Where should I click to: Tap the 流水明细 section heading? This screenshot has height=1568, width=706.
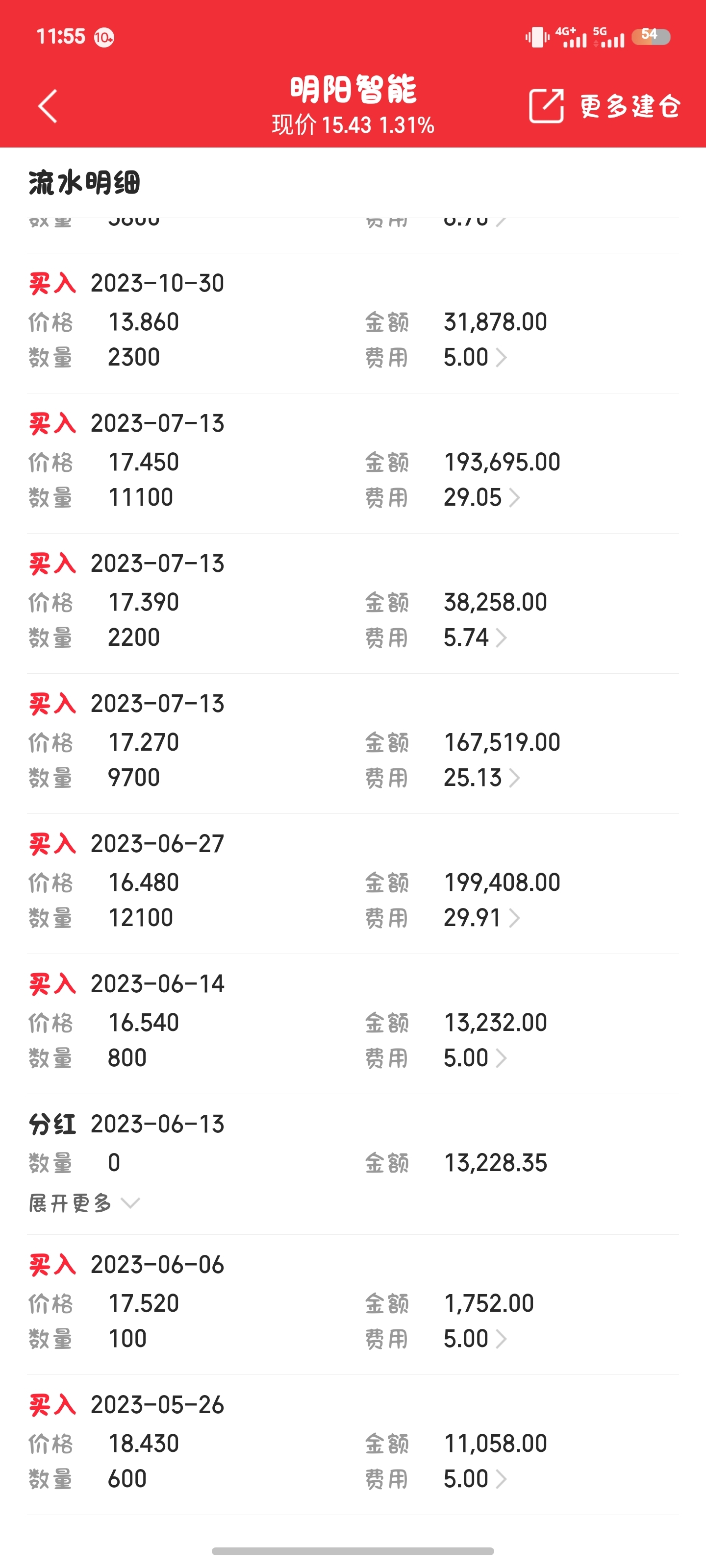pyautogui.click(x=84, y=183)
